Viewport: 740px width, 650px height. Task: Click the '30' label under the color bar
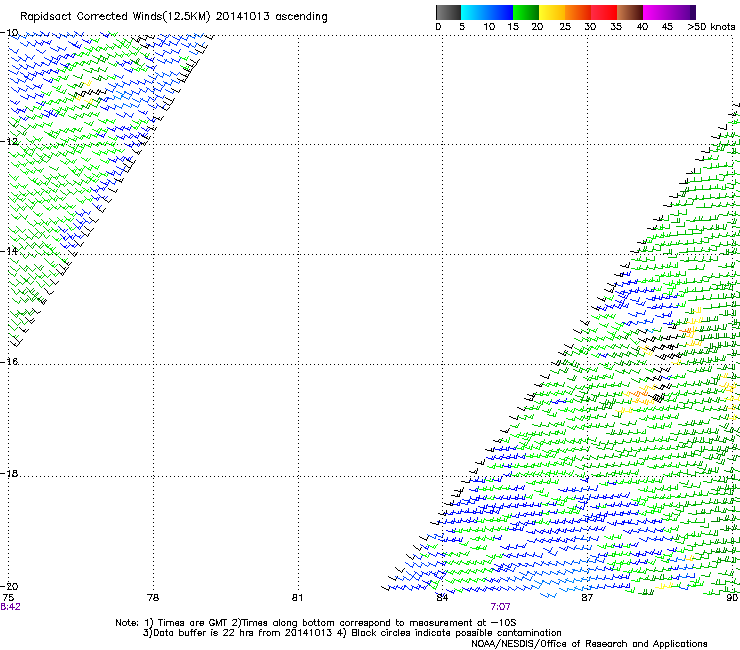pos(590,27)
